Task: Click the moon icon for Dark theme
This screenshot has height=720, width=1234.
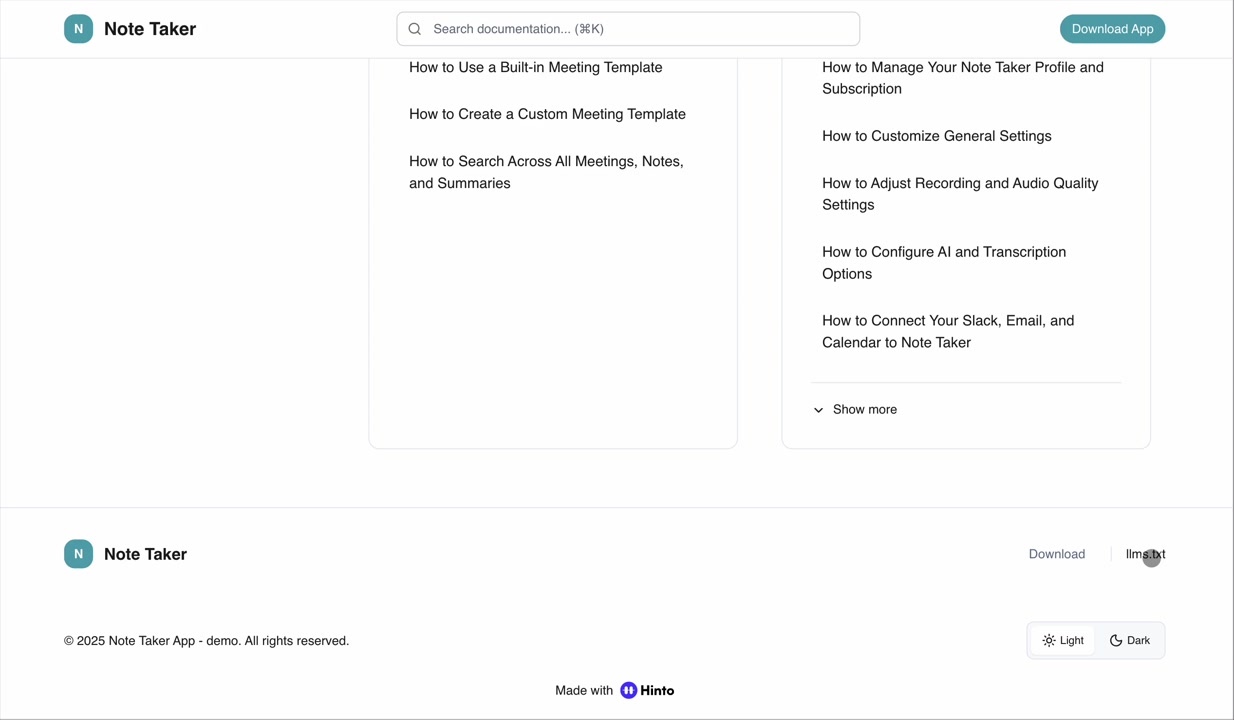Action: [1116, 641]
